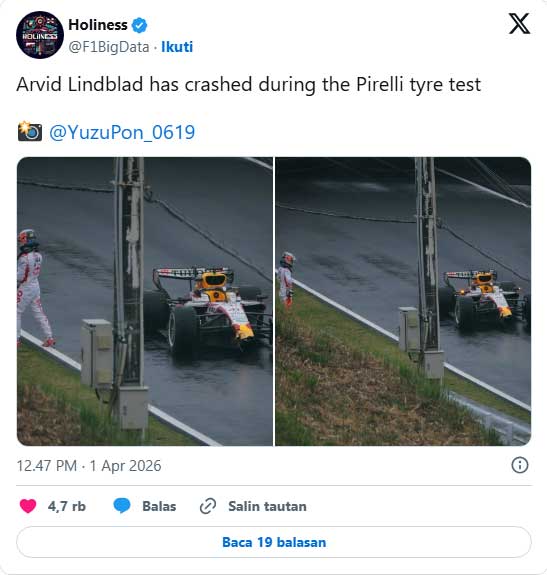
Task: Click the Balas reply button
Action: [159, 506]
